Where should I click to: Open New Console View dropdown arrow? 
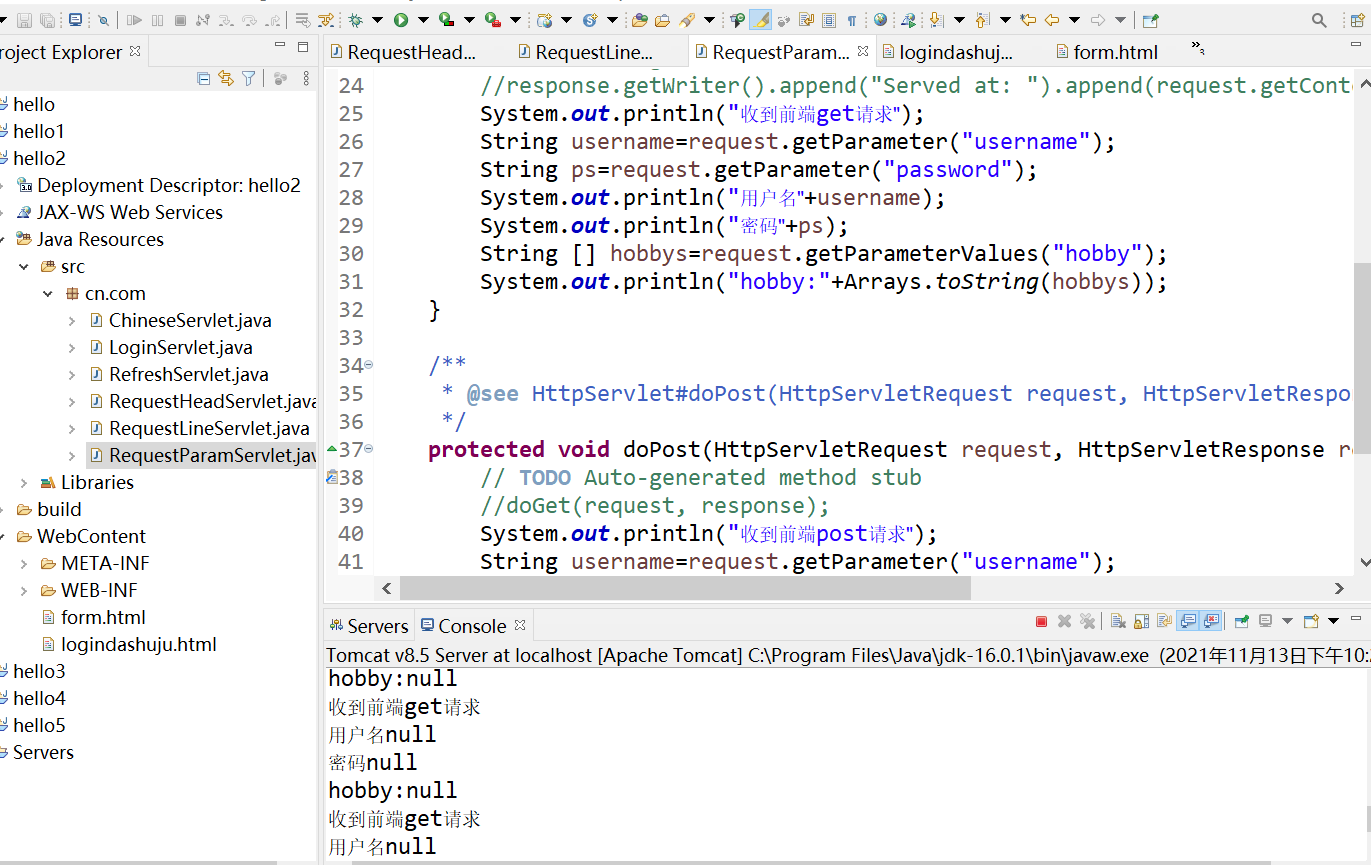pos(1333,622)
